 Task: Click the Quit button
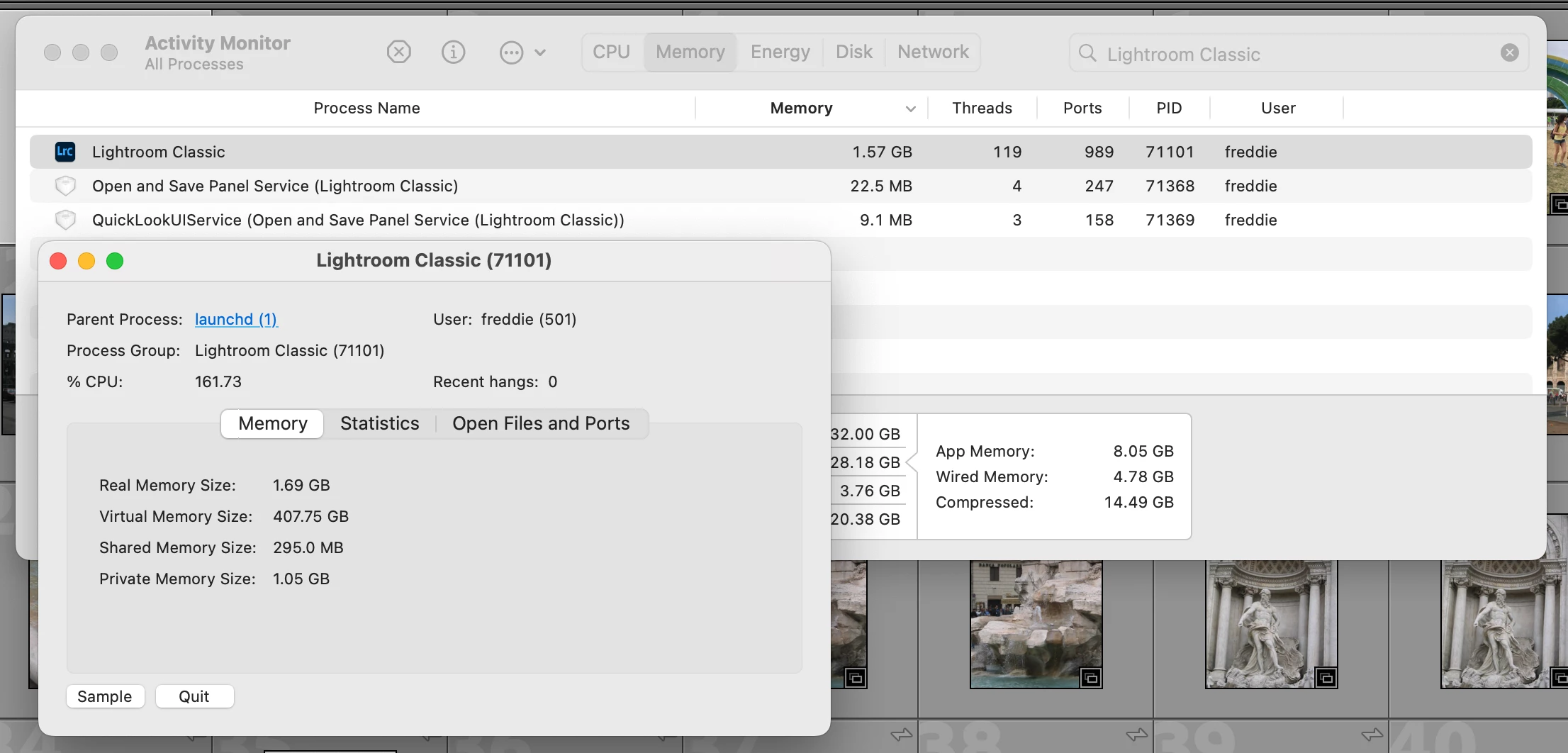[194, 696]
